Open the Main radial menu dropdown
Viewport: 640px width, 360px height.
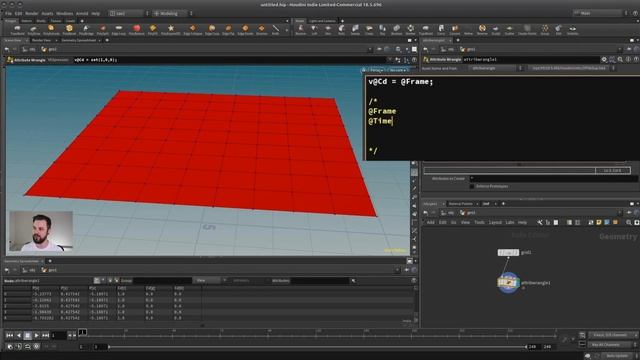[600, 13]
